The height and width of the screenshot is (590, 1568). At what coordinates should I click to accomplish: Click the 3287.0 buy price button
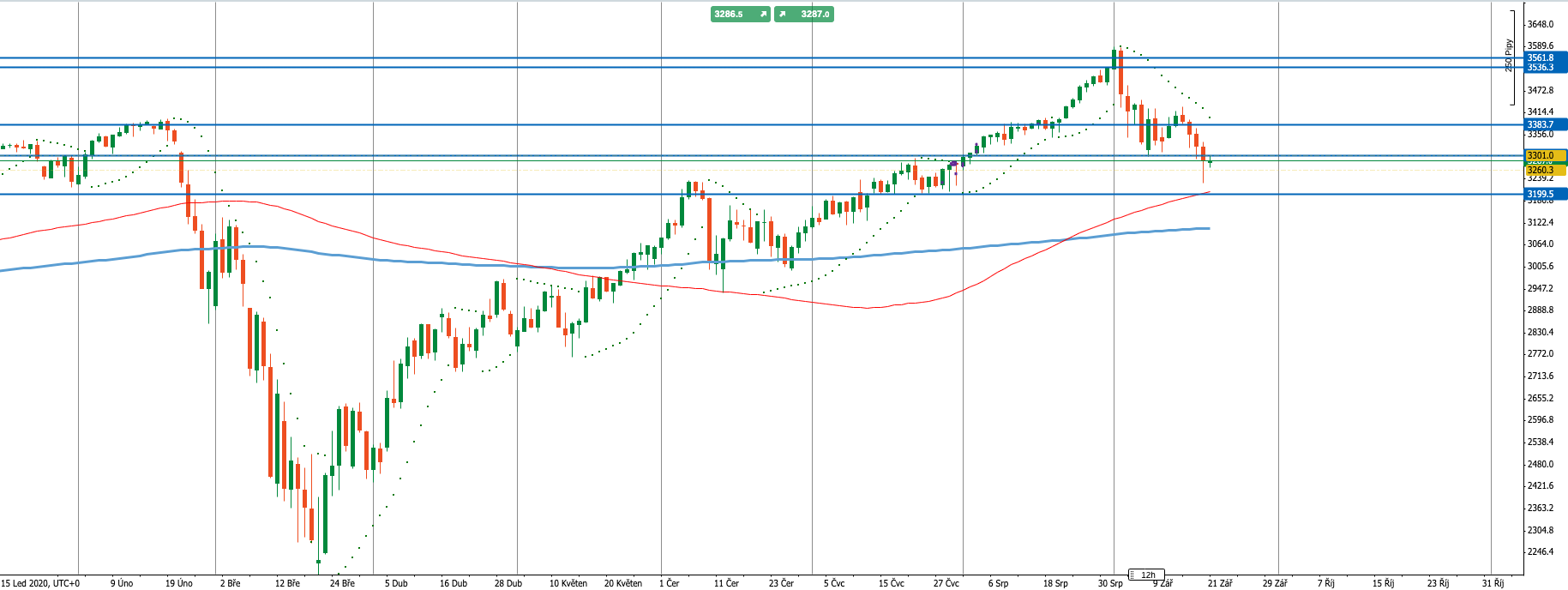pyautogui.click(x=804, y=15)
